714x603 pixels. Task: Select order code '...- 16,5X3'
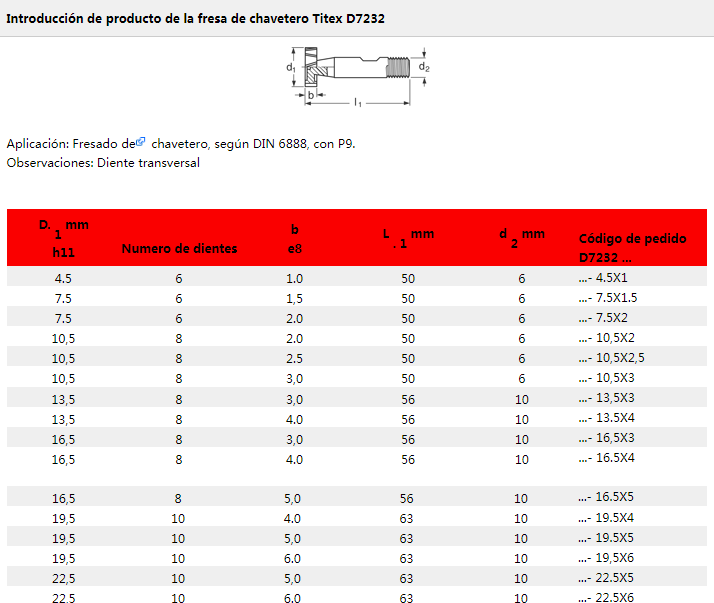tap(607, 438)
